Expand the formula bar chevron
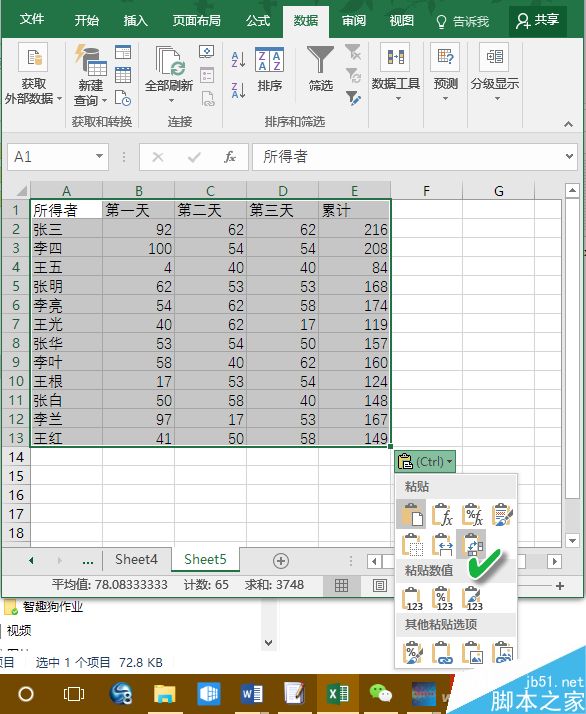This screenshot has width=586, height=714. point(569,156)
